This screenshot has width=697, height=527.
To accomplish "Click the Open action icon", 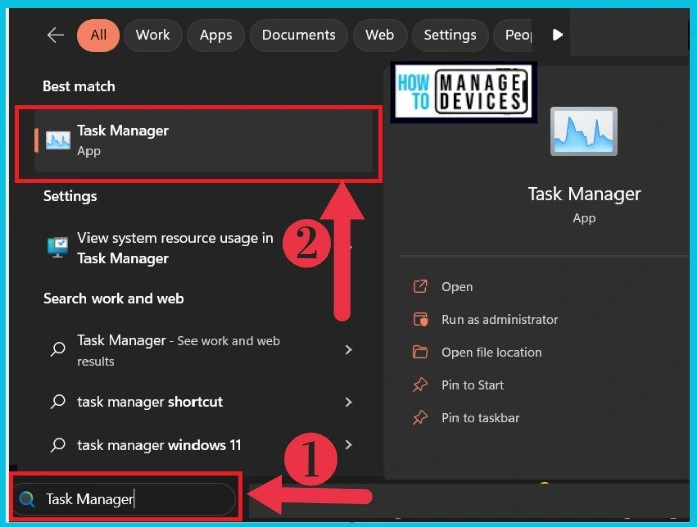I will coord(421,287).
